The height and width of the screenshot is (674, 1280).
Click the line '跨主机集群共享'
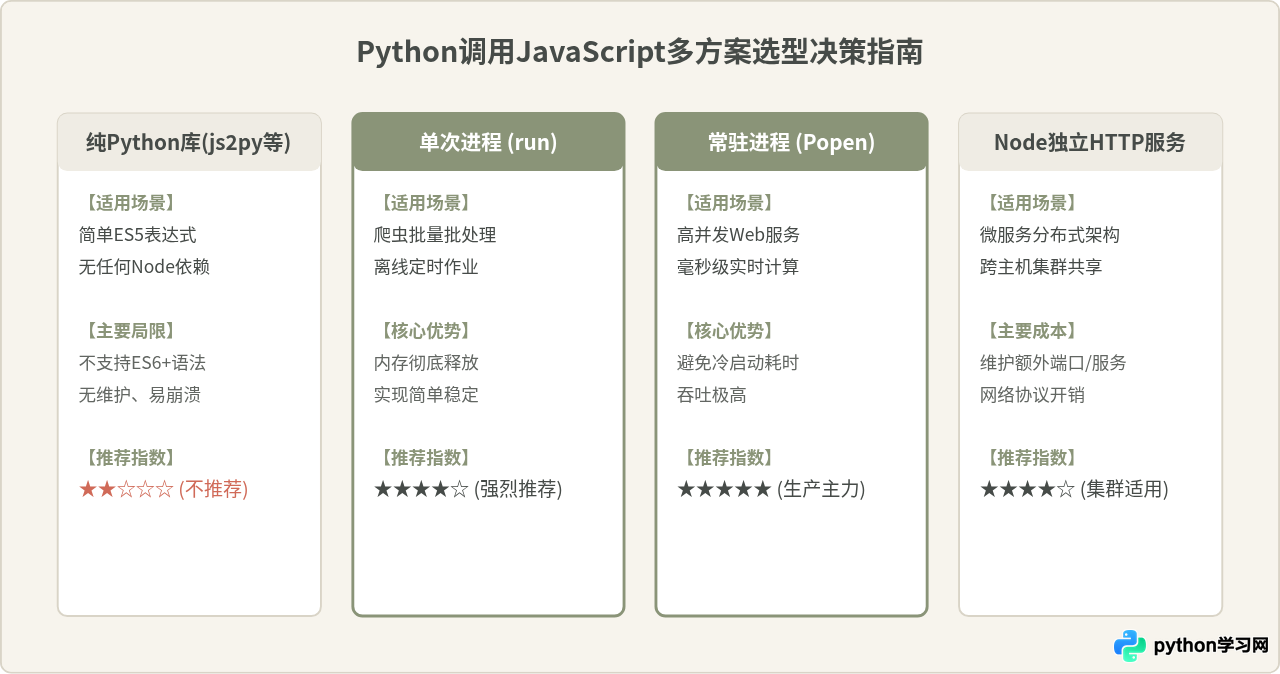tap(1041, 267)
